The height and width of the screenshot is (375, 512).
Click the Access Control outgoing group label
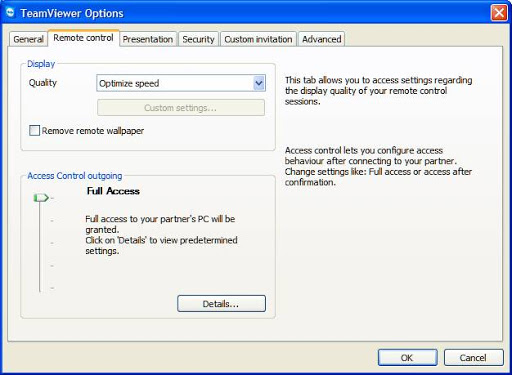pos(75,176)
